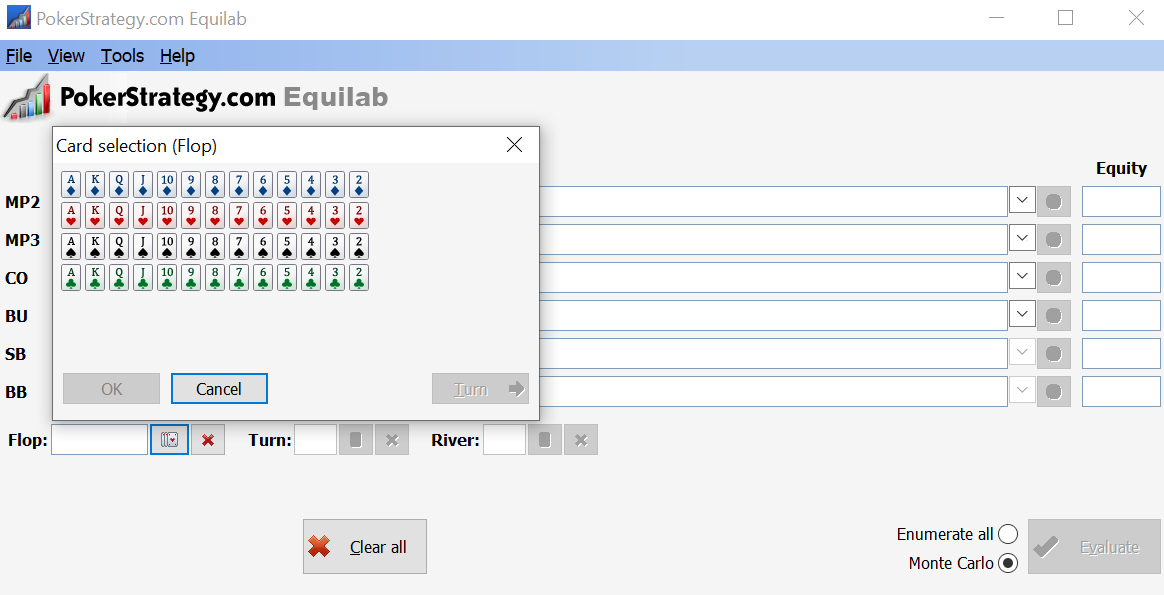Select the Jack of clubs card
The width and height of the screenshot is (1164, 595).
pyautogui.click(x=143, y=277)
